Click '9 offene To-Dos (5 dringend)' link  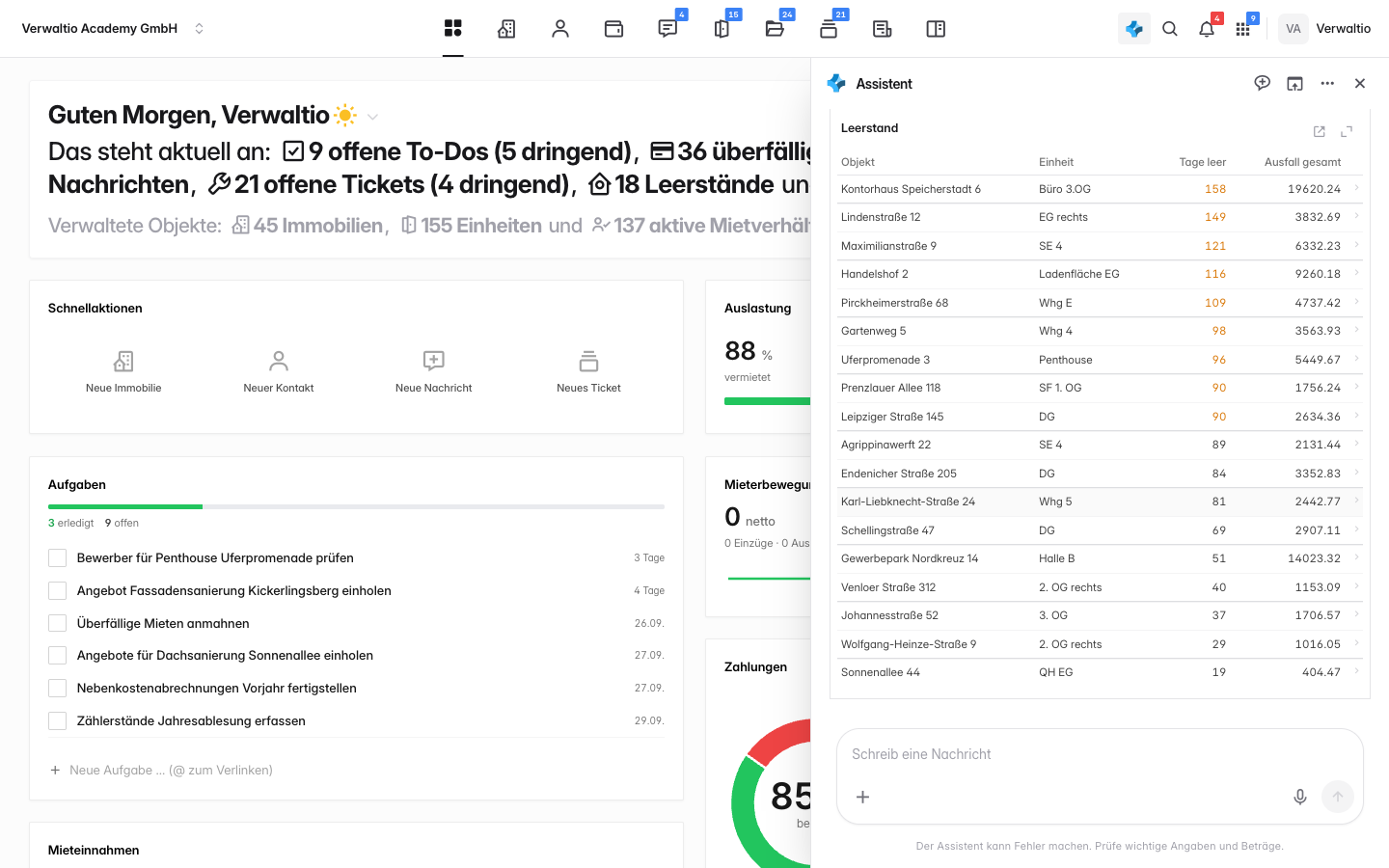[456, 151]
